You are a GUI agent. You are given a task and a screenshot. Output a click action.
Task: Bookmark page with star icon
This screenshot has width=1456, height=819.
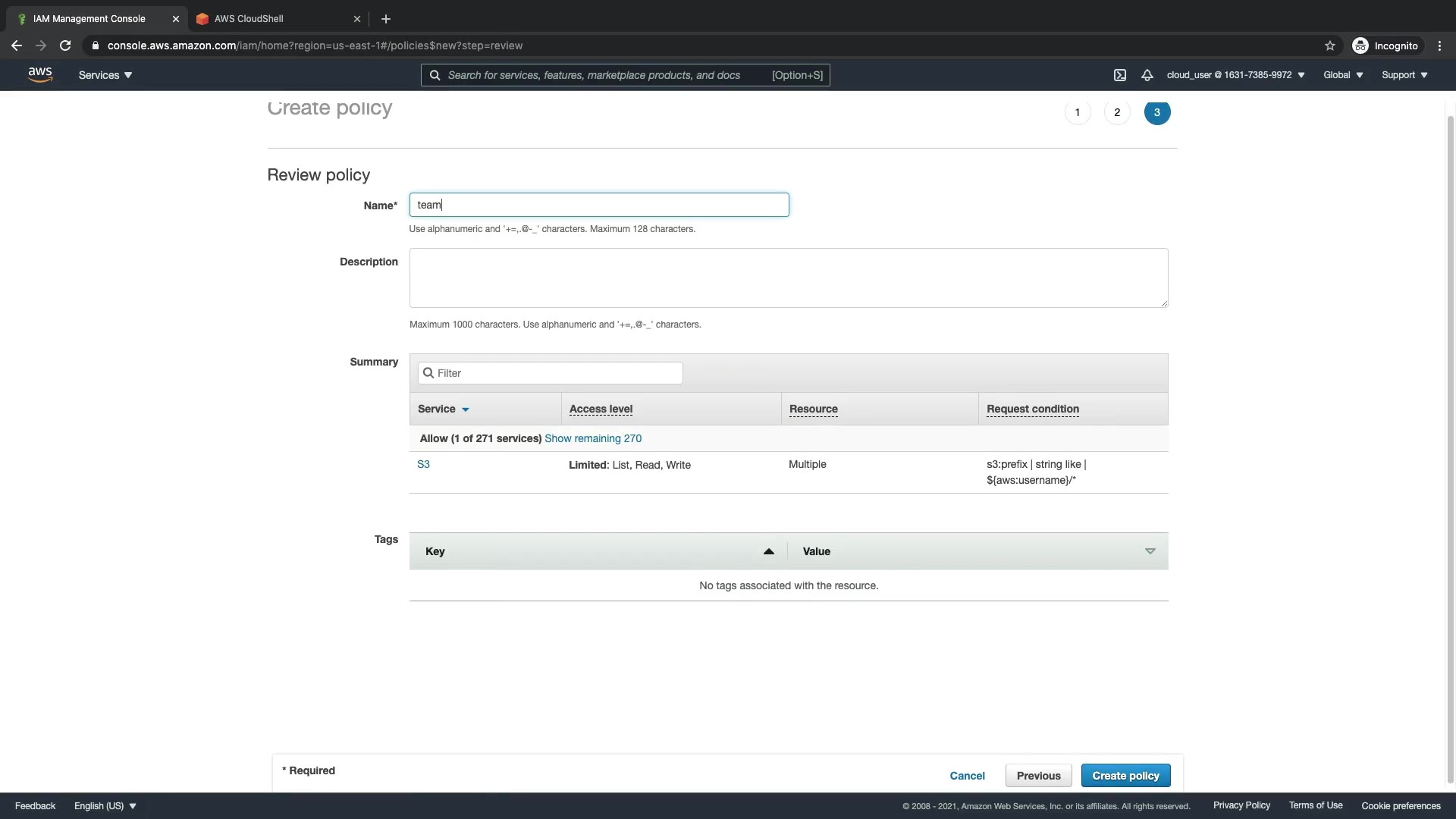point(1329,46)
